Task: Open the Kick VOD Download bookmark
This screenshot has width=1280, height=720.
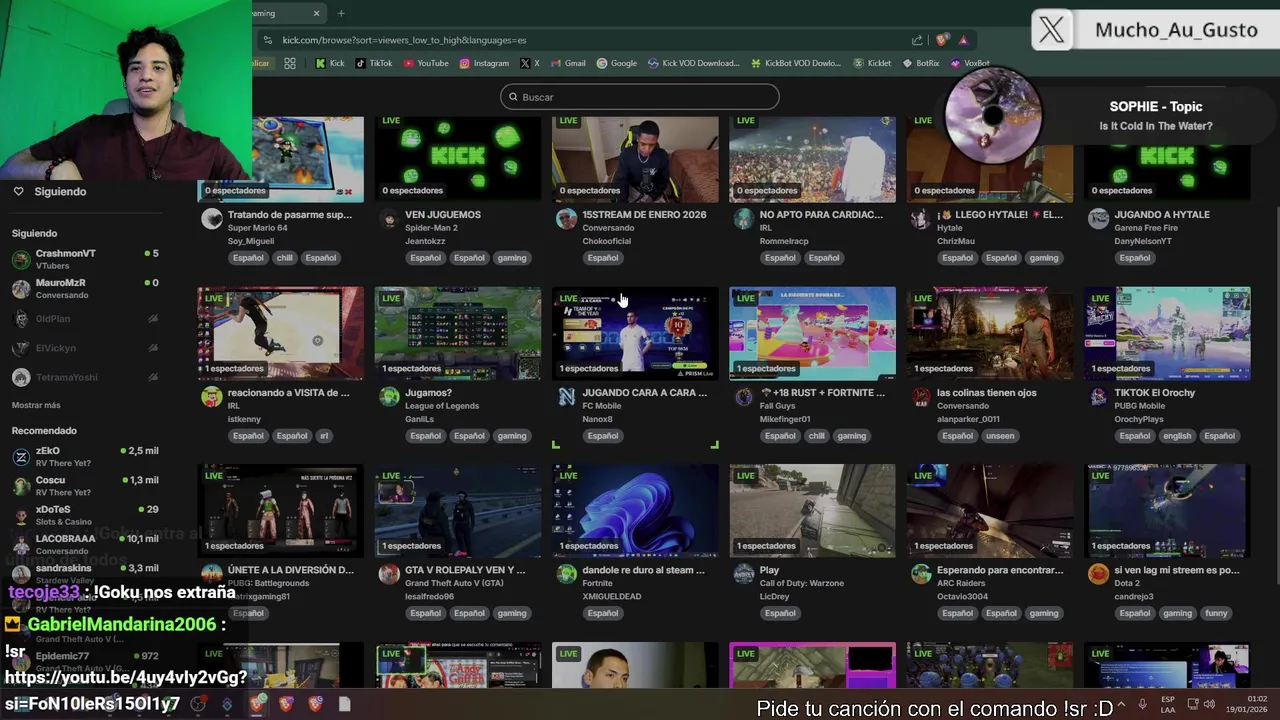Action: [694, 63]
